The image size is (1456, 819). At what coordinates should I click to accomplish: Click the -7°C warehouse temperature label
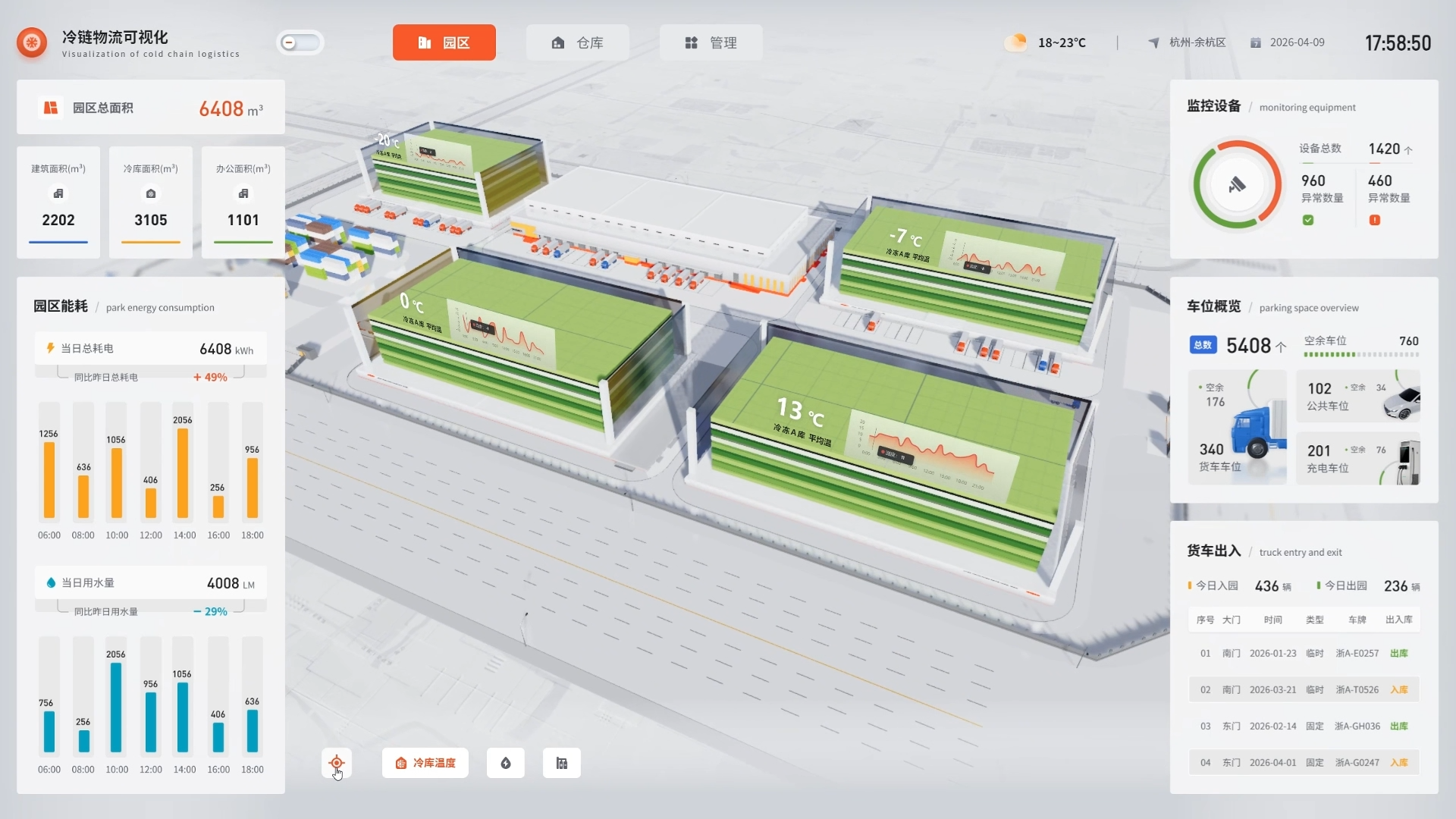(906, 237)
